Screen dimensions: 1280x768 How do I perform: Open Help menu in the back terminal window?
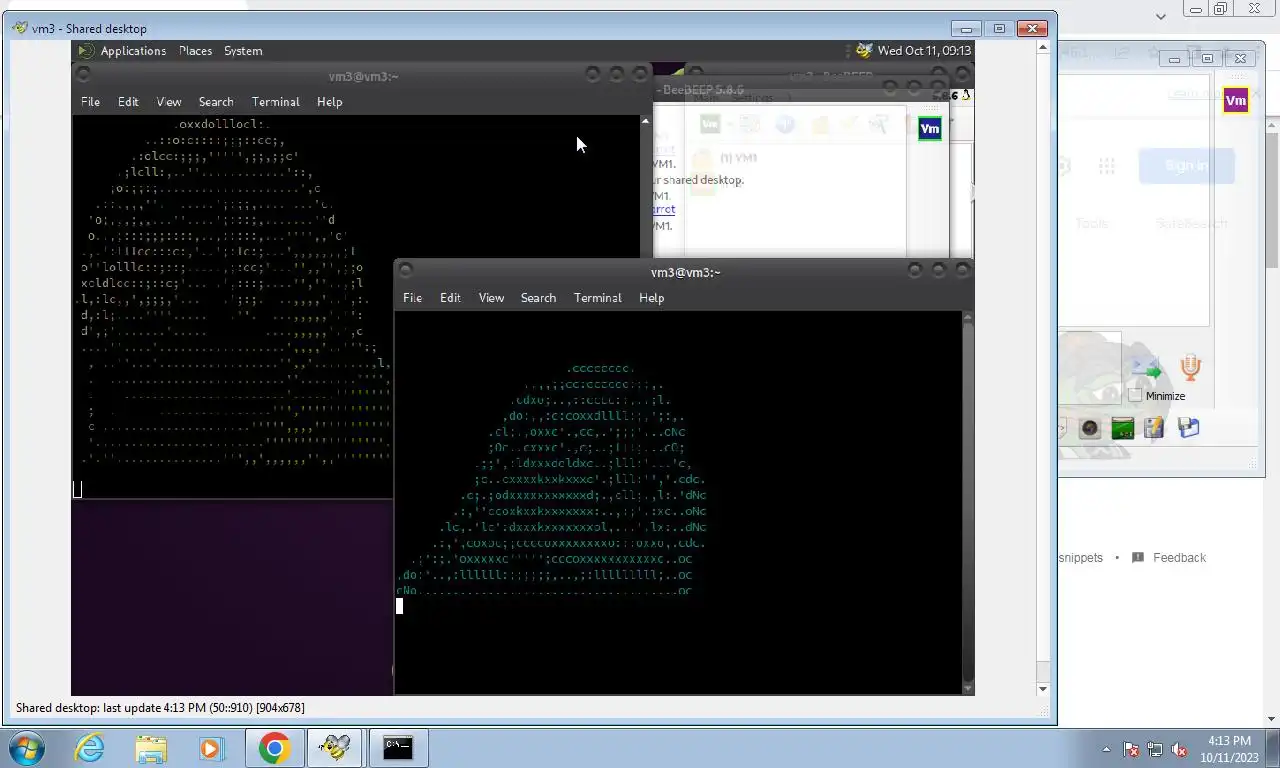tap(329, 102)
